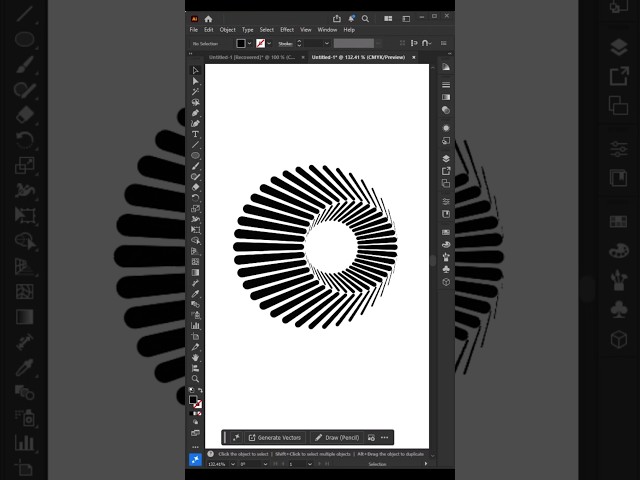Change the screen mode button
The height and width of the screenshot is (480, 640).
195,433
